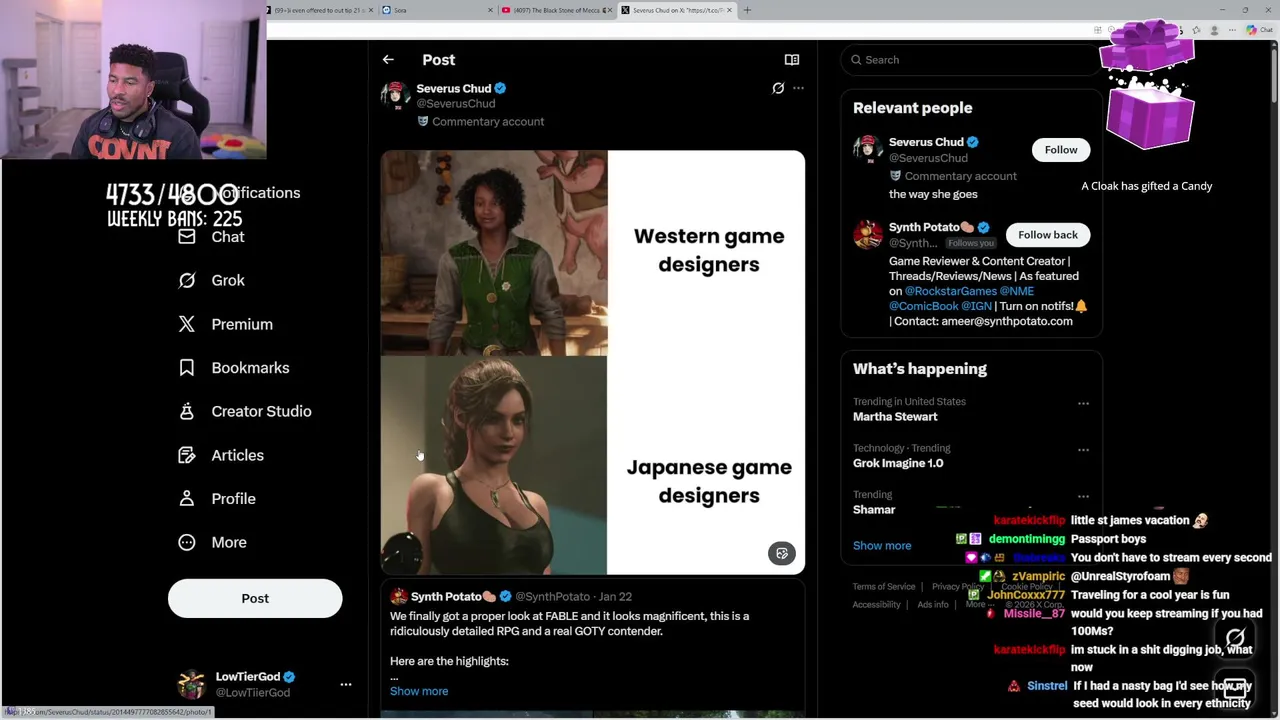
Task: Open the @ComicBook mention link
Action: (923, 306)
